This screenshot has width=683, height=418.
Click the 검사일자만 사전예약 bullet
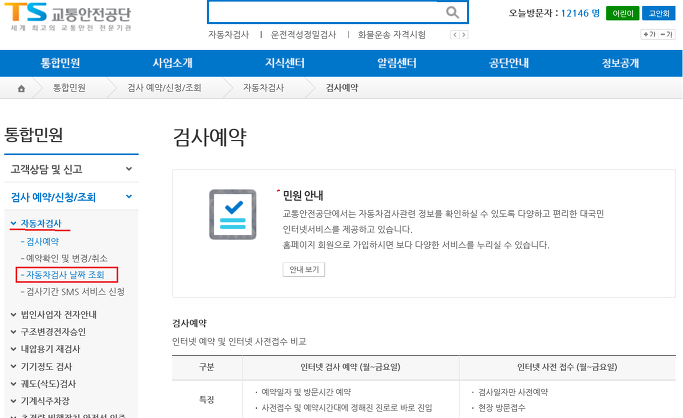point(513,392)
